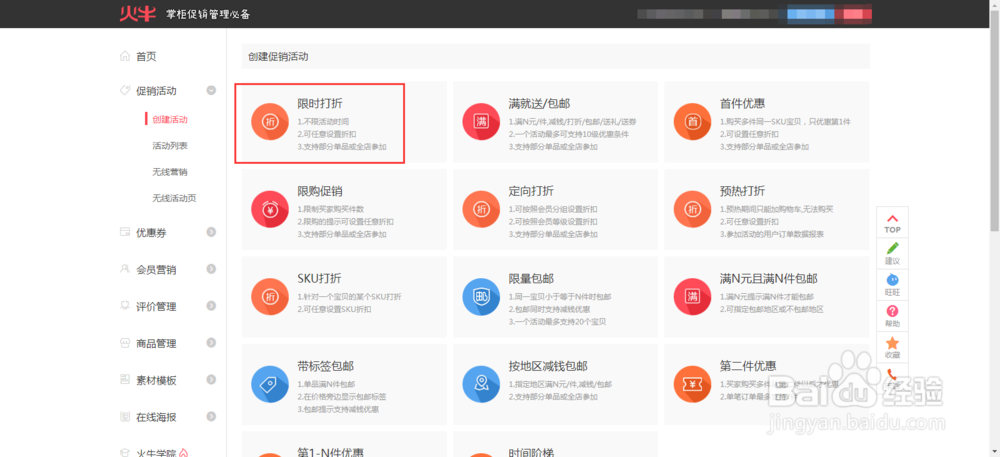1000x457 pixels.
Task: Click the icon beside 在线海报
Action: 125,417
